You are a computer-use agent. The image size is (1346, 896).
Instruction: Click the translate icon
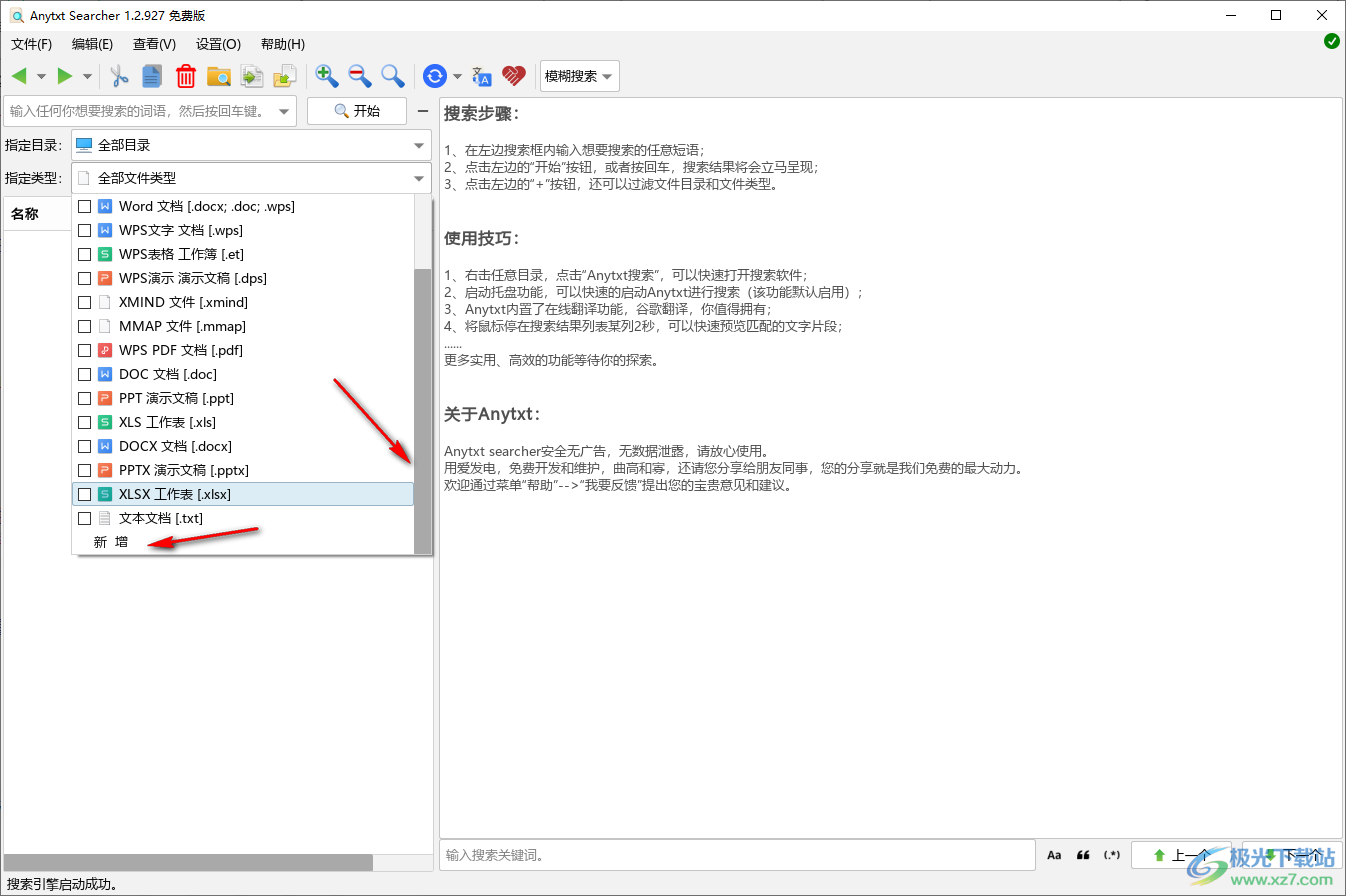pos(482,76)
